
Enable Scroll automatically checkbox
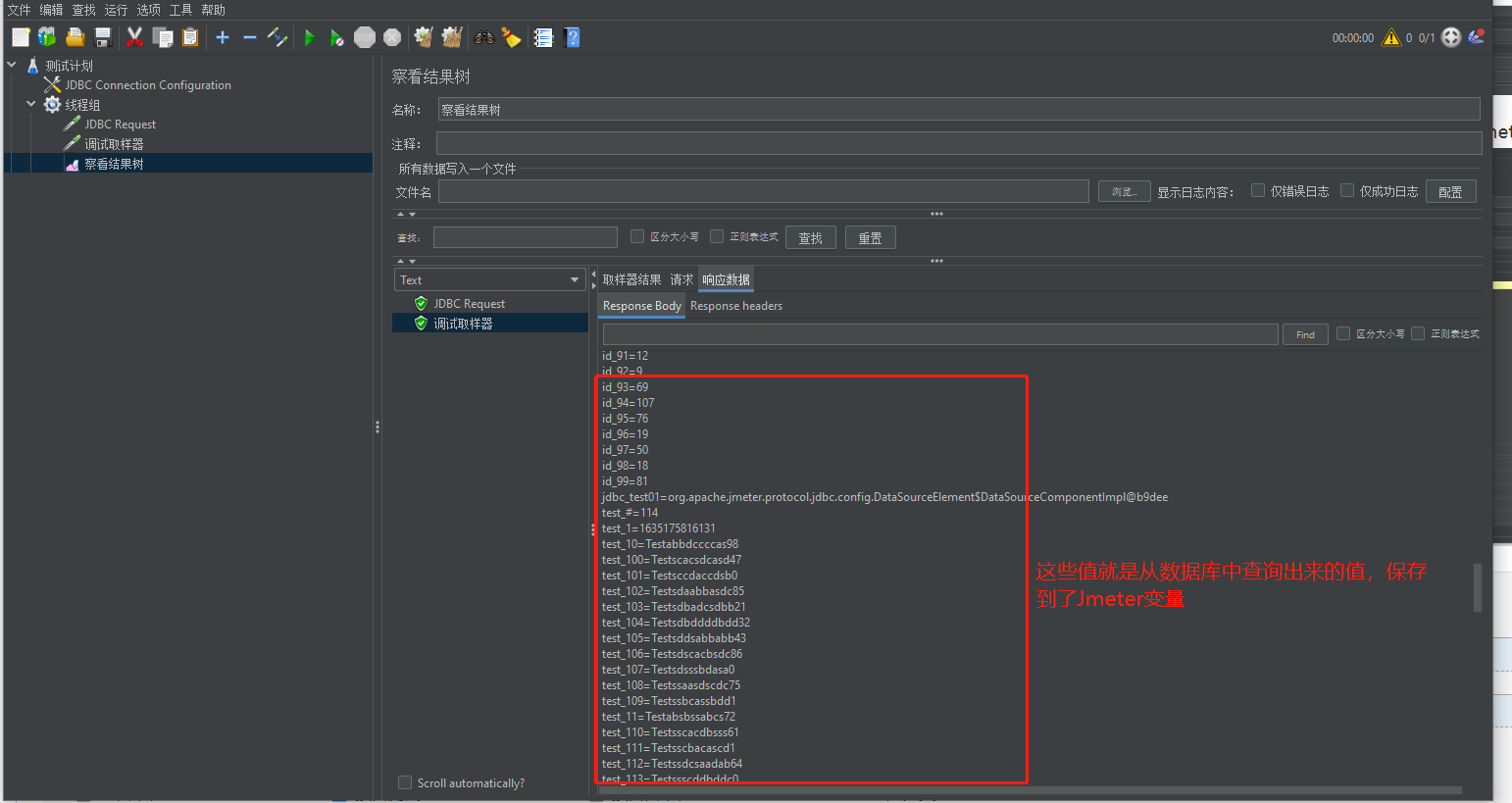(x=405, y=782)
